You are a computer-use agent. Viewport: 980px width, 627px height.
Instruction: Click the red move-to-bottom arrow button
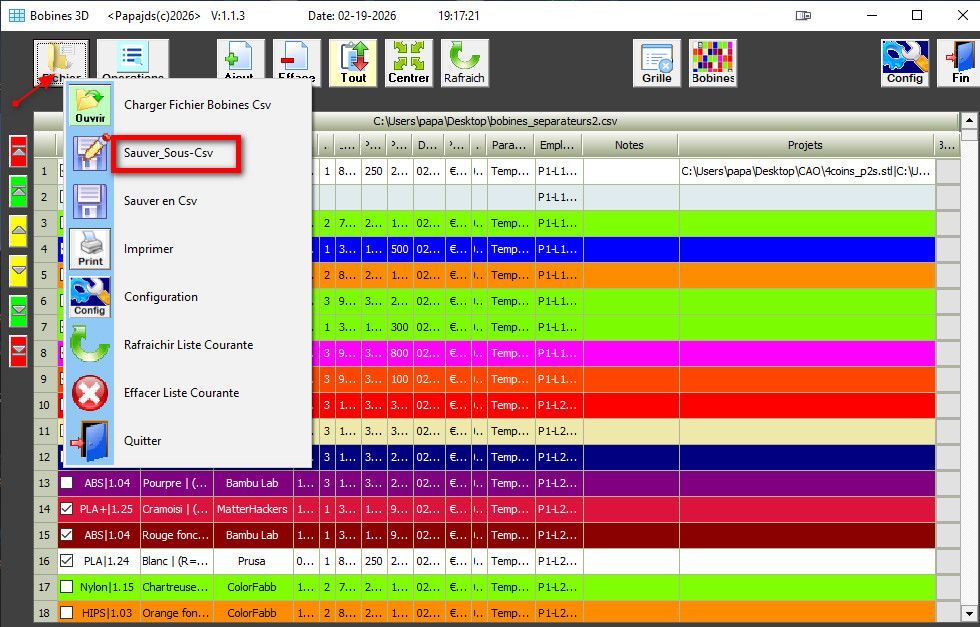[x=19, y=351]
